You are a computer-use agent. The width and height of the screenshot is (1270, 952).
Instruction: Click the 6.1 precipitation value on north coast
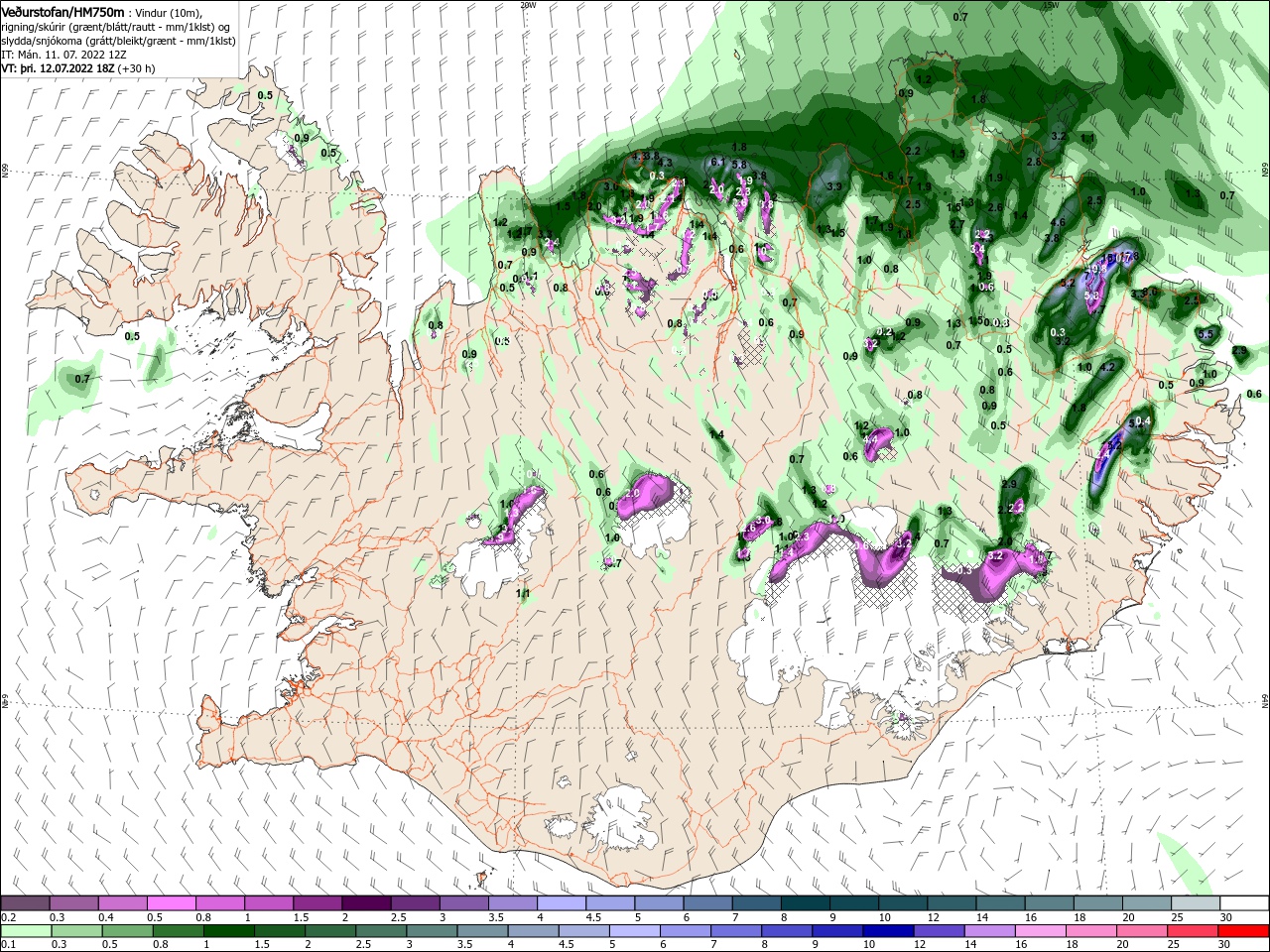pyautogui.click(x=718, y=162)
